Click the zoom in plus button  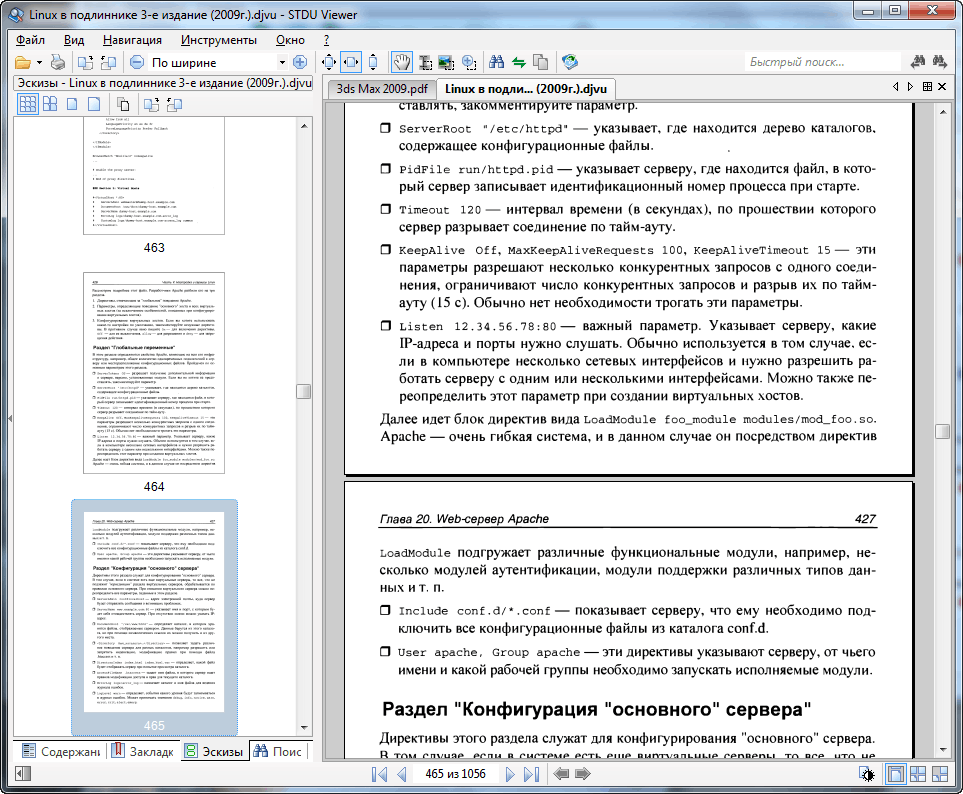coord(299,62)
